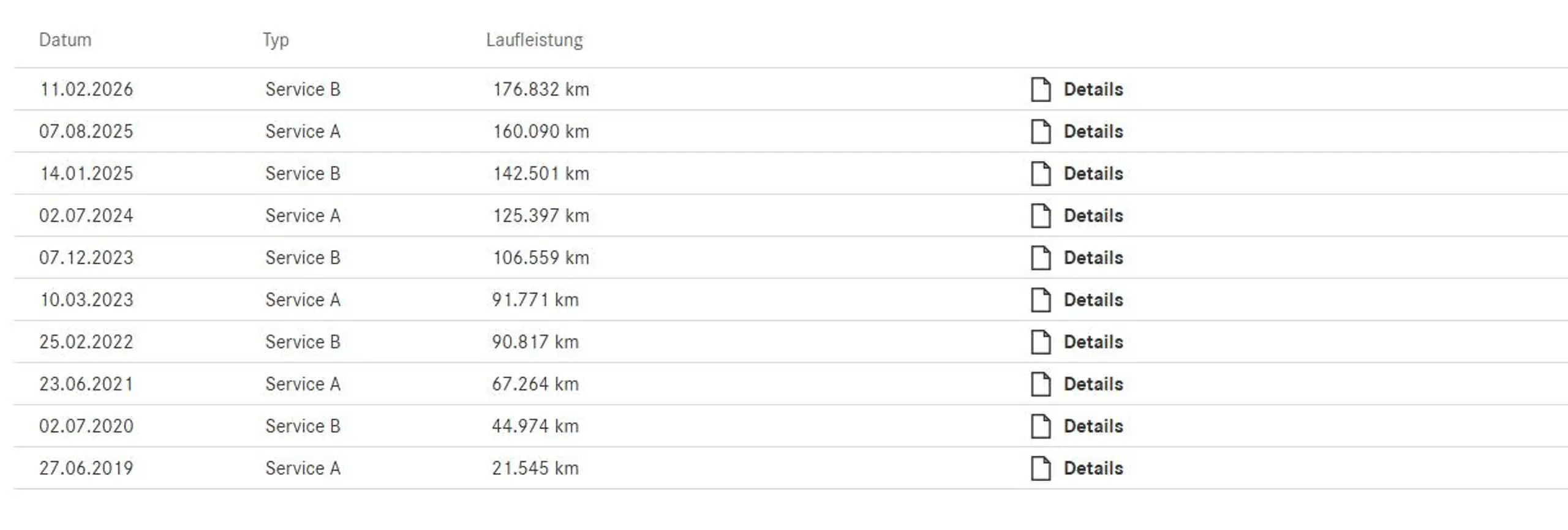Click document icon on the 25.02.2022 row
This screenshot has height=530, width=1568.
click(x=1040, y=342)
